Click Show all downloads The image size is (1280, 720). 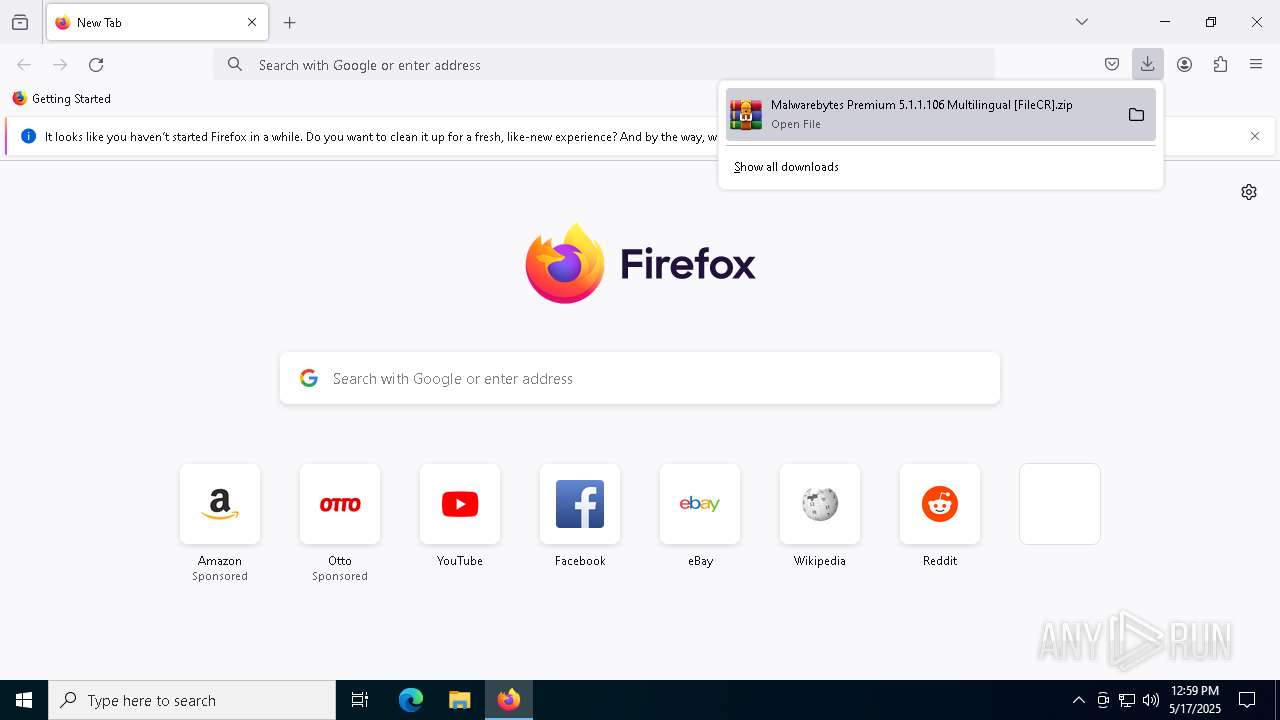point(786,167)
